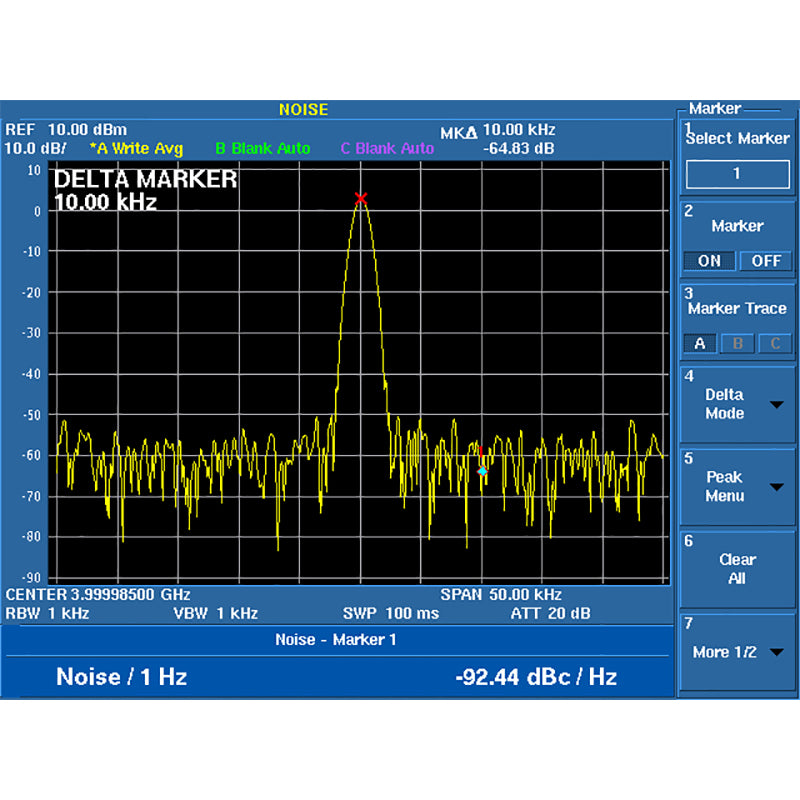Expand the Peak Menu options

736,487
